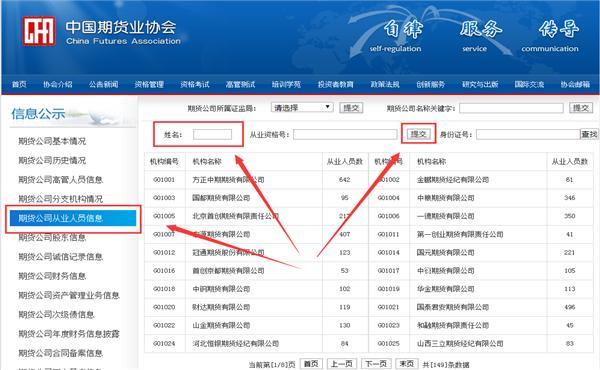Click 一德期货有限公司 in row G01006
600x370 pixels.
[446, 216]
